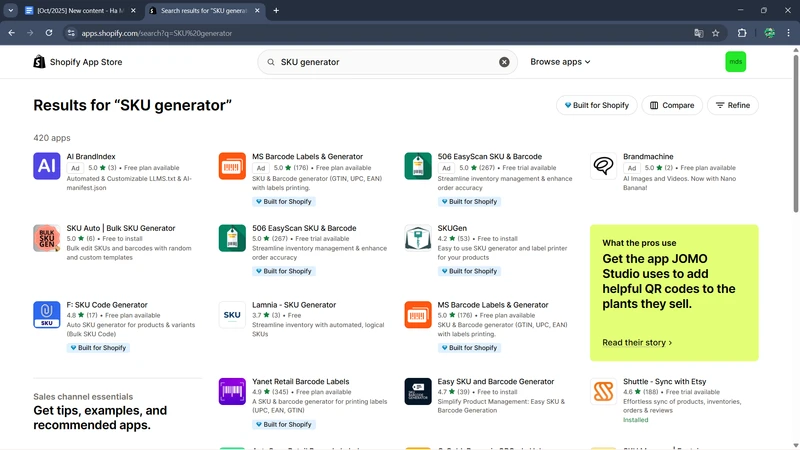The width and height of the screenshot is (800, 450).
Task: Bookmark this page with the star icon
Action: 716,33
